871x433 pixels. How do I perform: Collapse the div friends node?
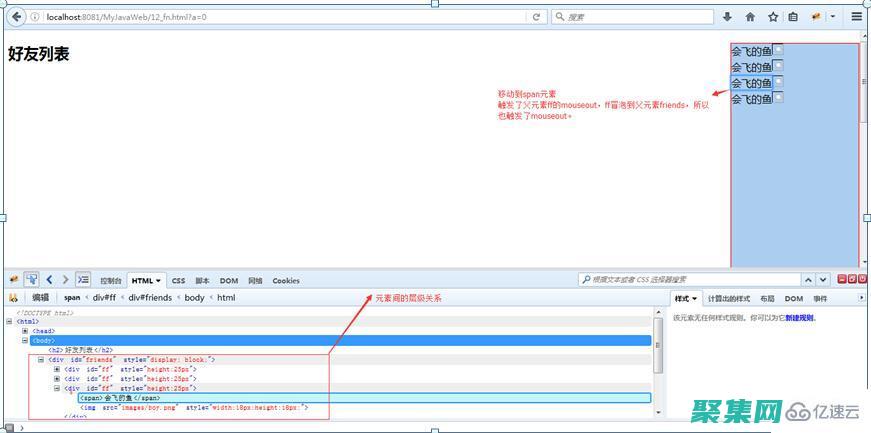[41, 359]
